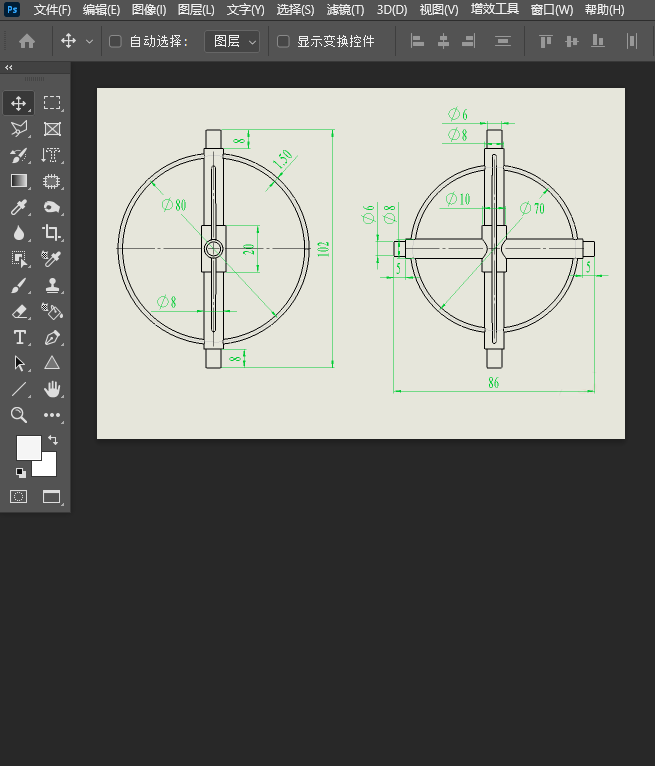The image size is (655, 766).
Task: Select the Gradient tool
Action: (x=19, y=181)
